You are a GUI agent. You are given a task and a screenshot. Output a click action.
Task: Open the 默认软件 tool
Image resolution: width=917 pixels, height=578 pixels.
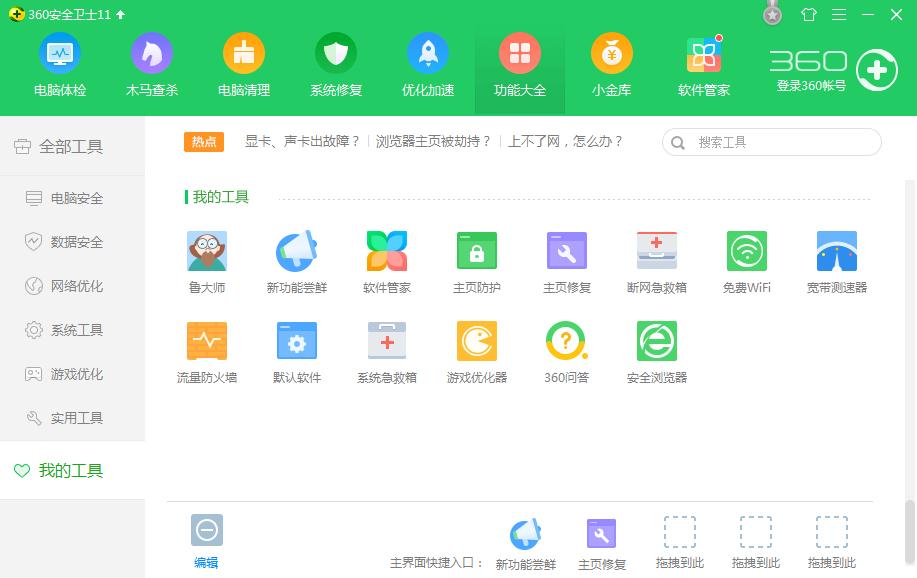297,352
